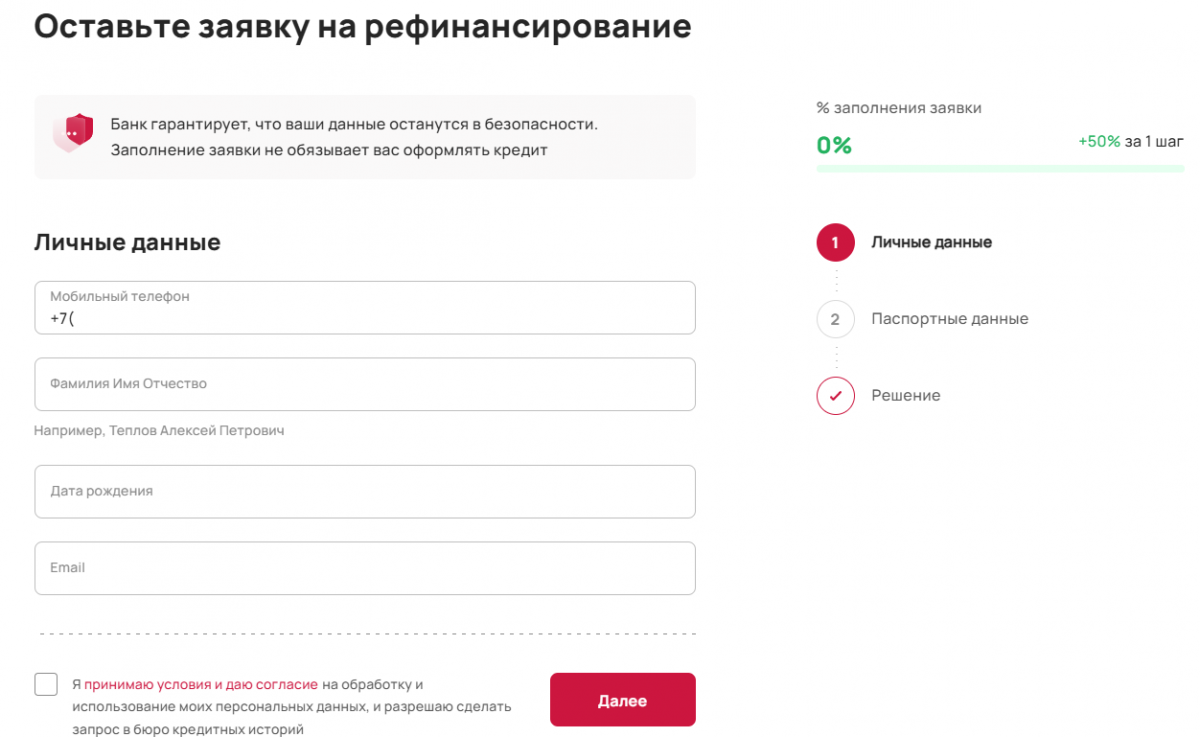Tick the personal data consent checkbox
This screenshot has width=1200, height=737.
point(46,684)
